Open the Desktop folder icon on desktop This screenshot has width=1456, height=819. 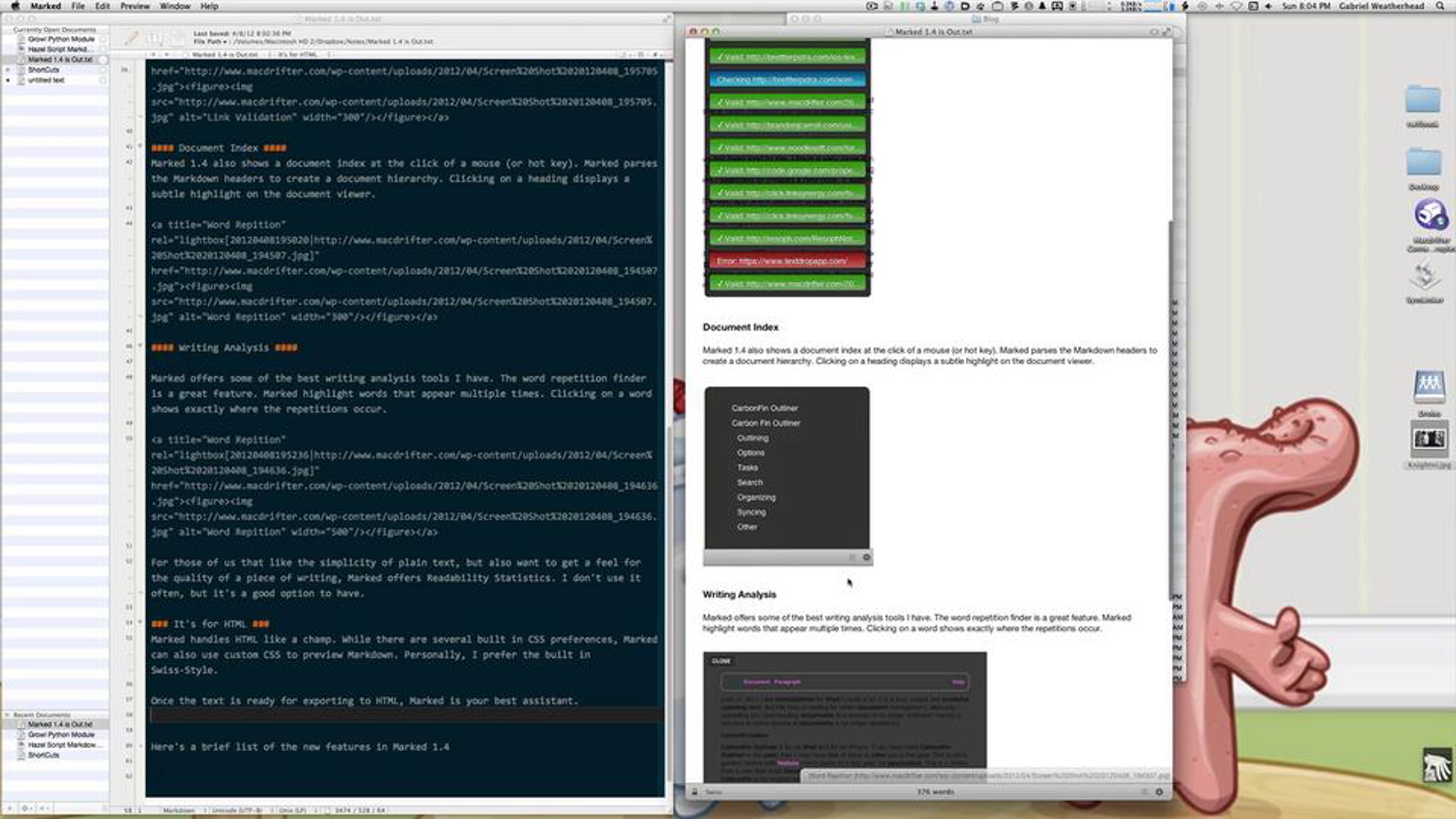[x=1423, y=163]
